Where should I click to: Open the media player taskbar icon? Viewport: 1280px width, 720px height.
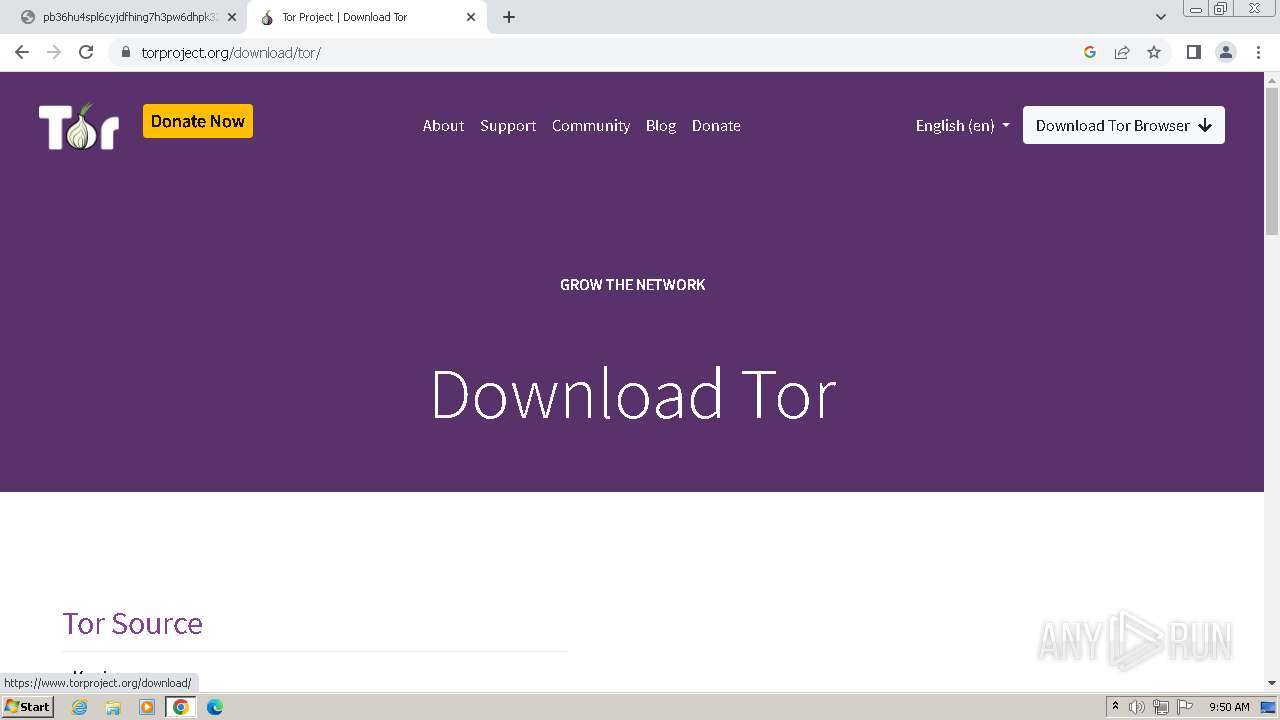coord(147,707)
